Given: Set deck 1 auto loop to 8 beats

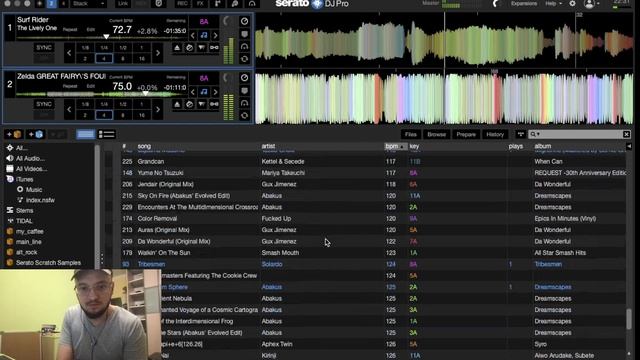Looking at the screenshot, I should coord(123,59).
